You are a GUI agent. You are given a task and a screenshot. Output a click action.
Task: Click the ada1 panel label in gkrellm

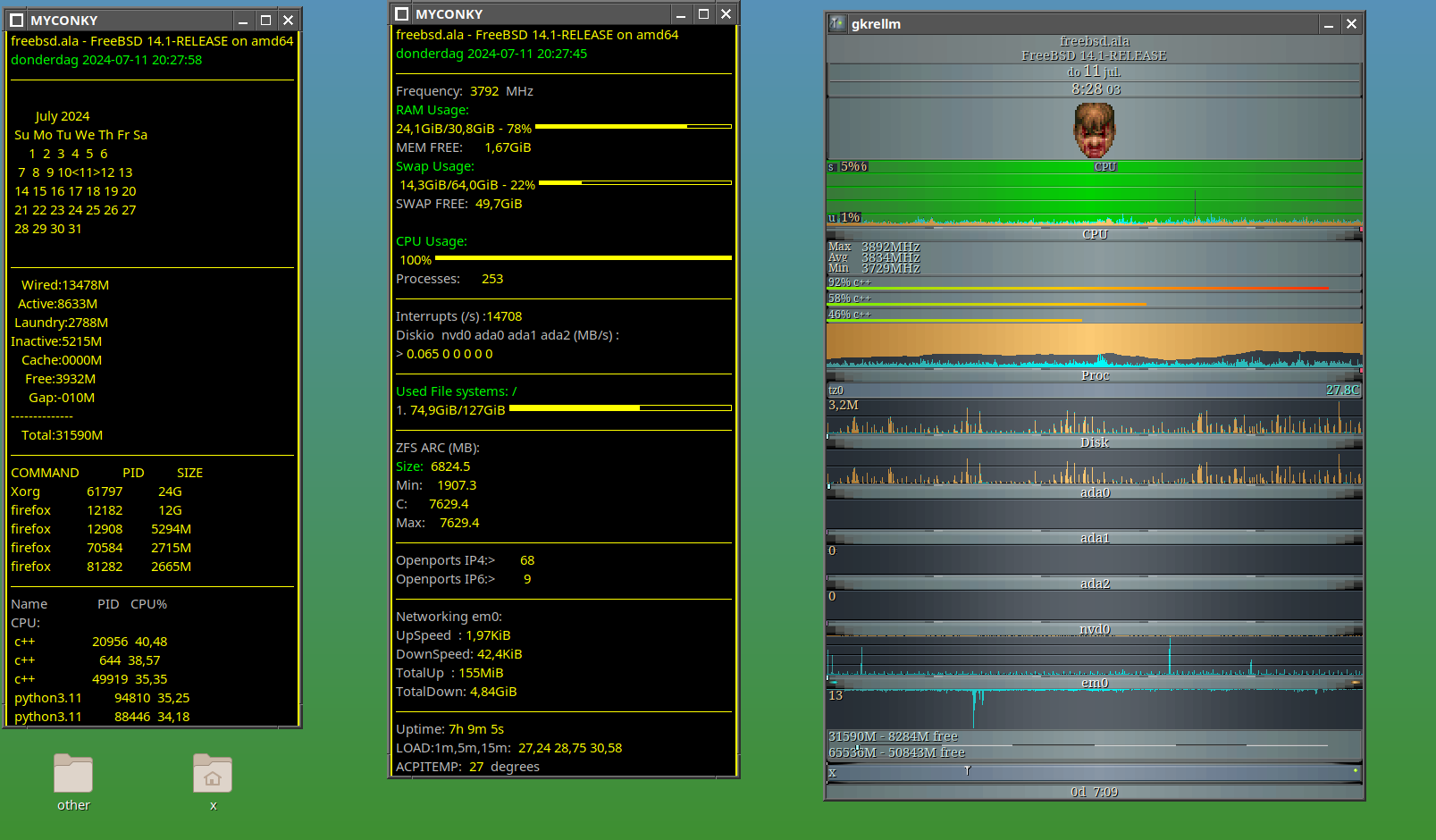[x=1095, y=538]
